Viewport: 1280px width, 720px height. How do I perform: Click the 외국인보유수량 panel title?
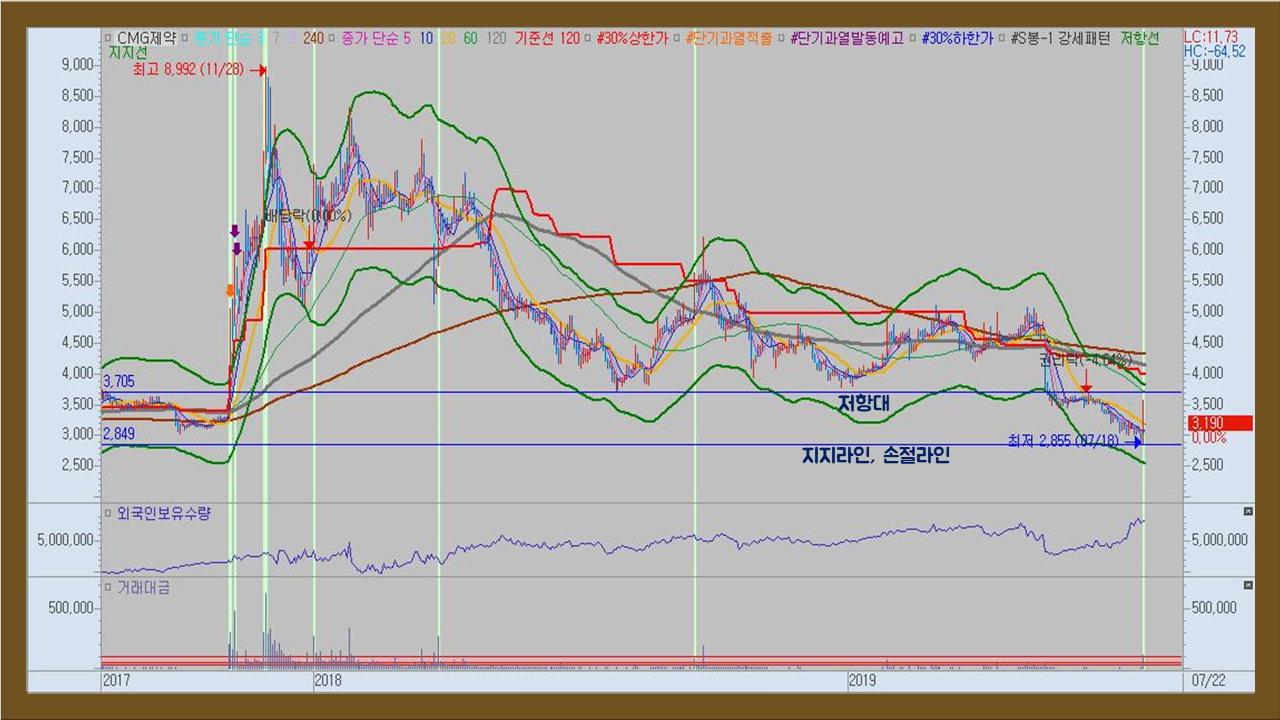tap(164, 513)
